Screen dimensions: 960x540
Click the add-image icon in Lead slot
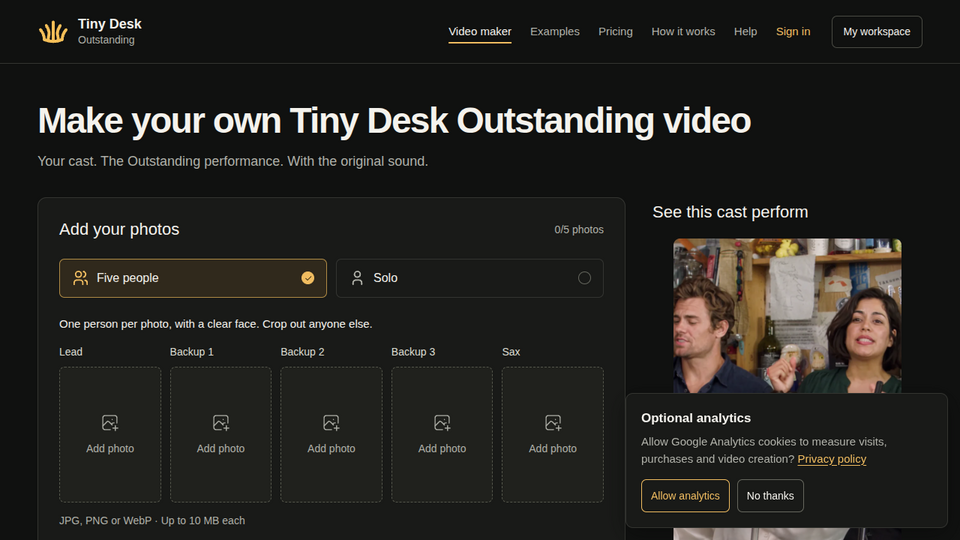(110, 422)
